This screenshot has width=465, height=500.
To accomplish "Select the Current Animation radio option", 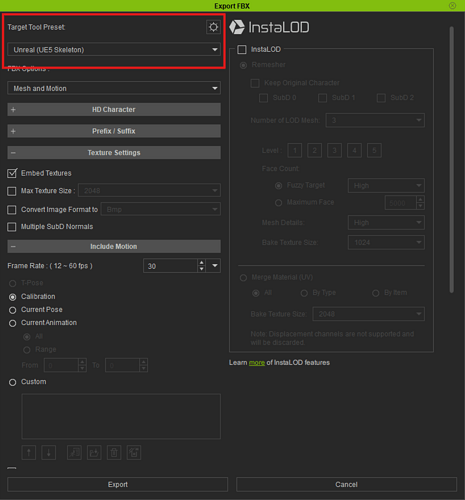I will tap(13, 323).
